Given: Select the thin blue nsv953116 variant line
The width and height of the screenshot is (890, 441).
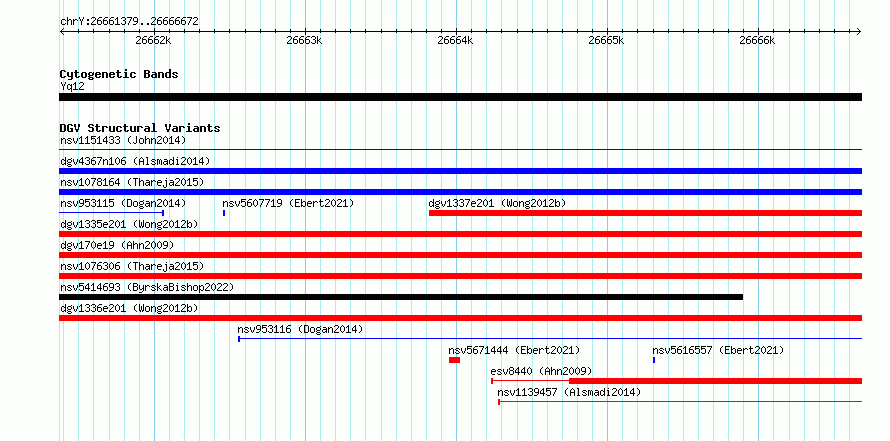Looking at the screenshot, I should click(x=550, y=339).
